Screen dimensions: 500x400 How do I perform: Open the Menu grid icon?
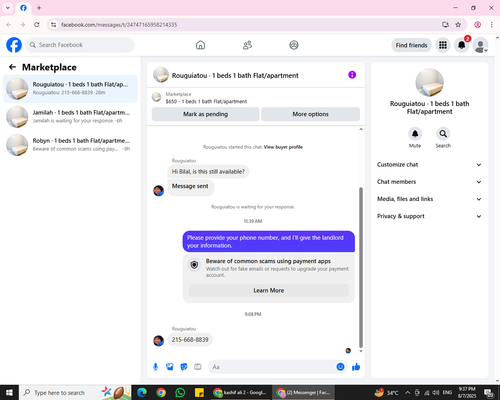click(443, 45)
